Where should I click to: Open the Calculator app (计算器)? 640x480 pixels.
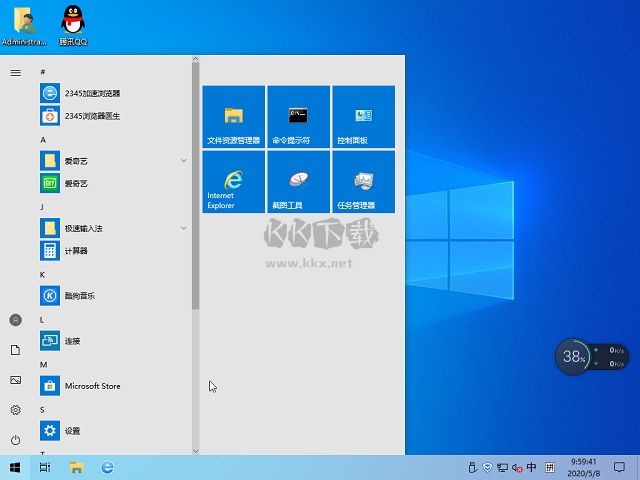114,251
